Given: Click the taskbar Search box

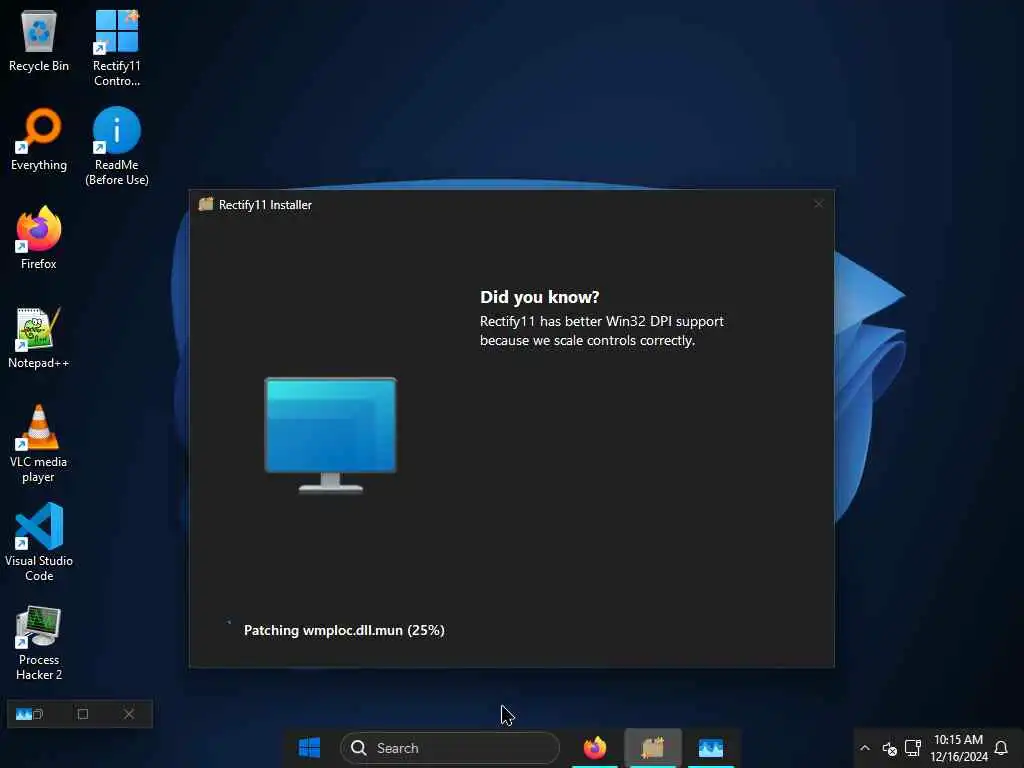Looking at the screenshot, I should pyautogui.click(x=449, y=748).
